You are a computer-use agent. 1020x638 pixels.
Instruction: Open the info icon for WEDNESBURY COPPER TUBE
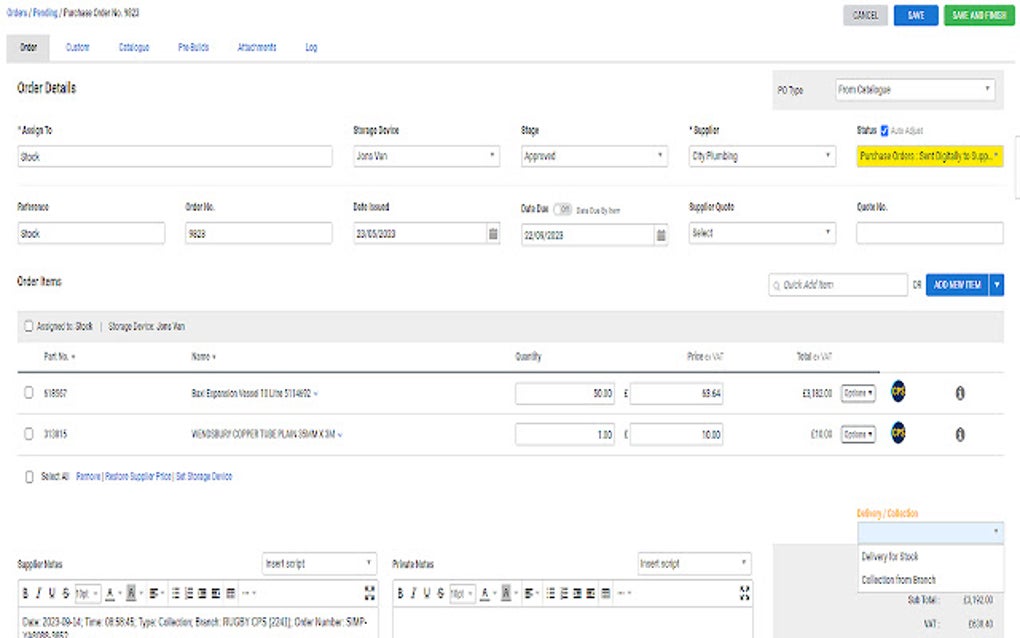[x=960, y=434]
